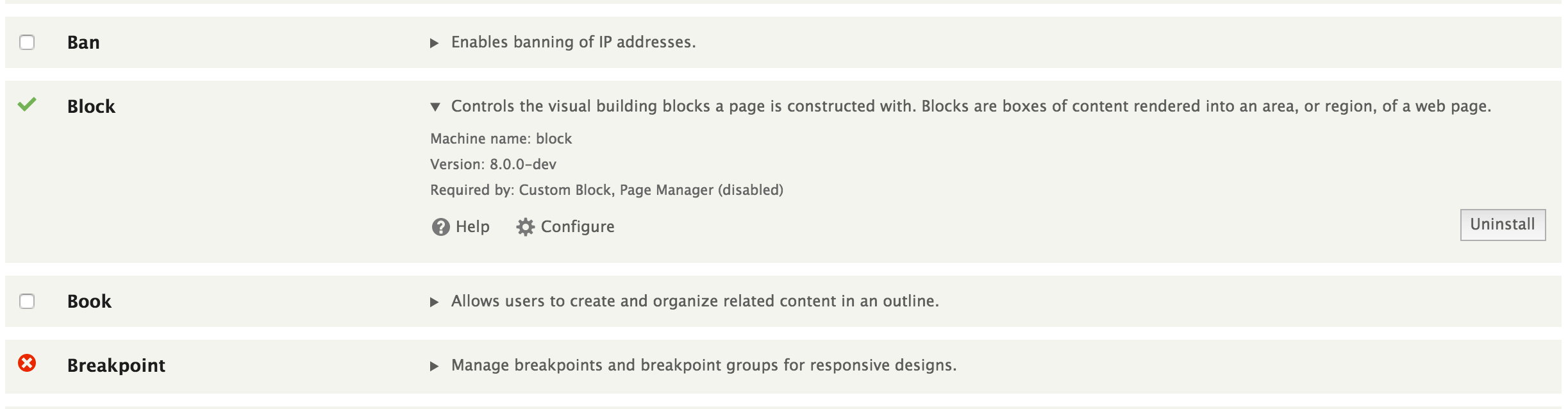
Task: Click the Block module name label
Action: (91, 106)
